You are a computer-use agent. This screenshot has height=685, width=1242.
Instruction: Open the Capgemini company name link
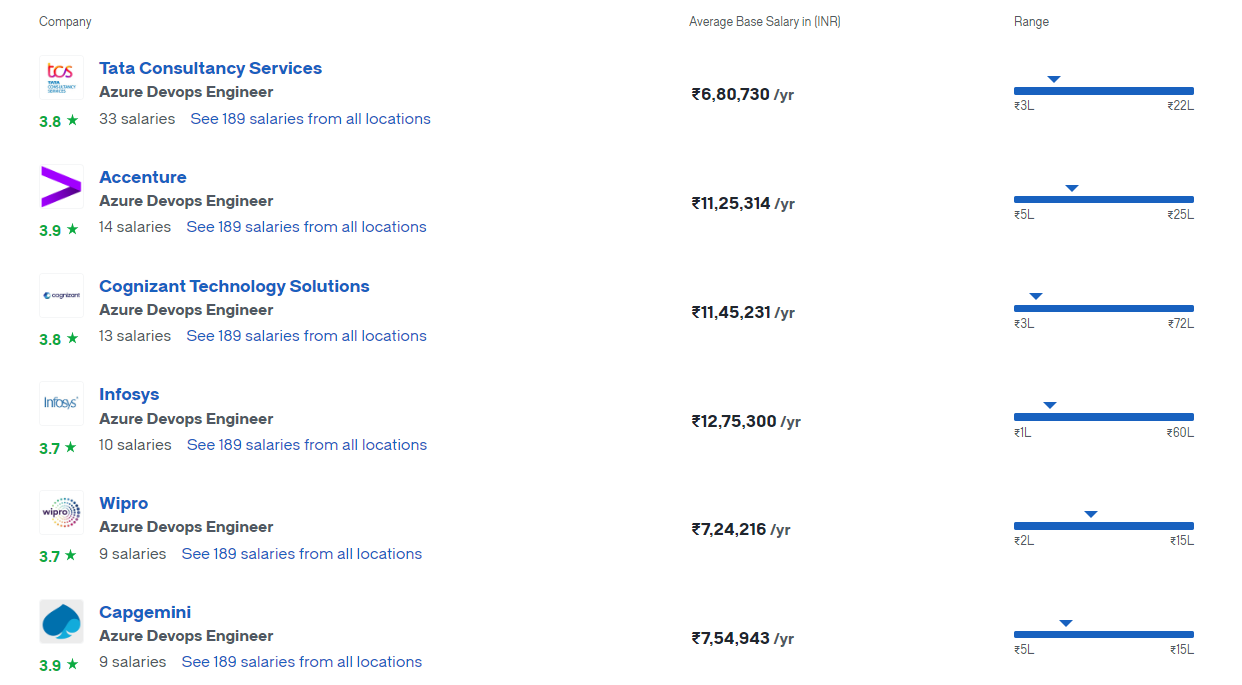(145, 612)
